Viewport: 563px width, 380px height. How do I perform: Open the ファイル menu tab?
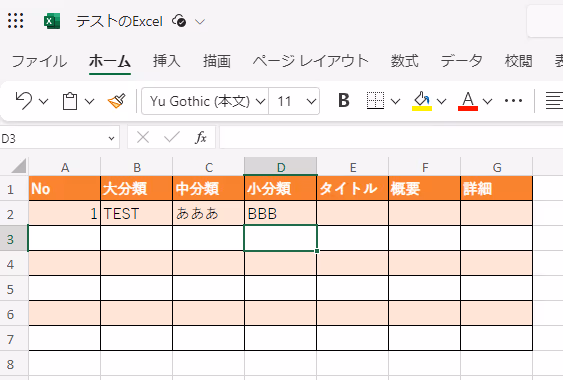pyautogui.click(x=39, y=61)
